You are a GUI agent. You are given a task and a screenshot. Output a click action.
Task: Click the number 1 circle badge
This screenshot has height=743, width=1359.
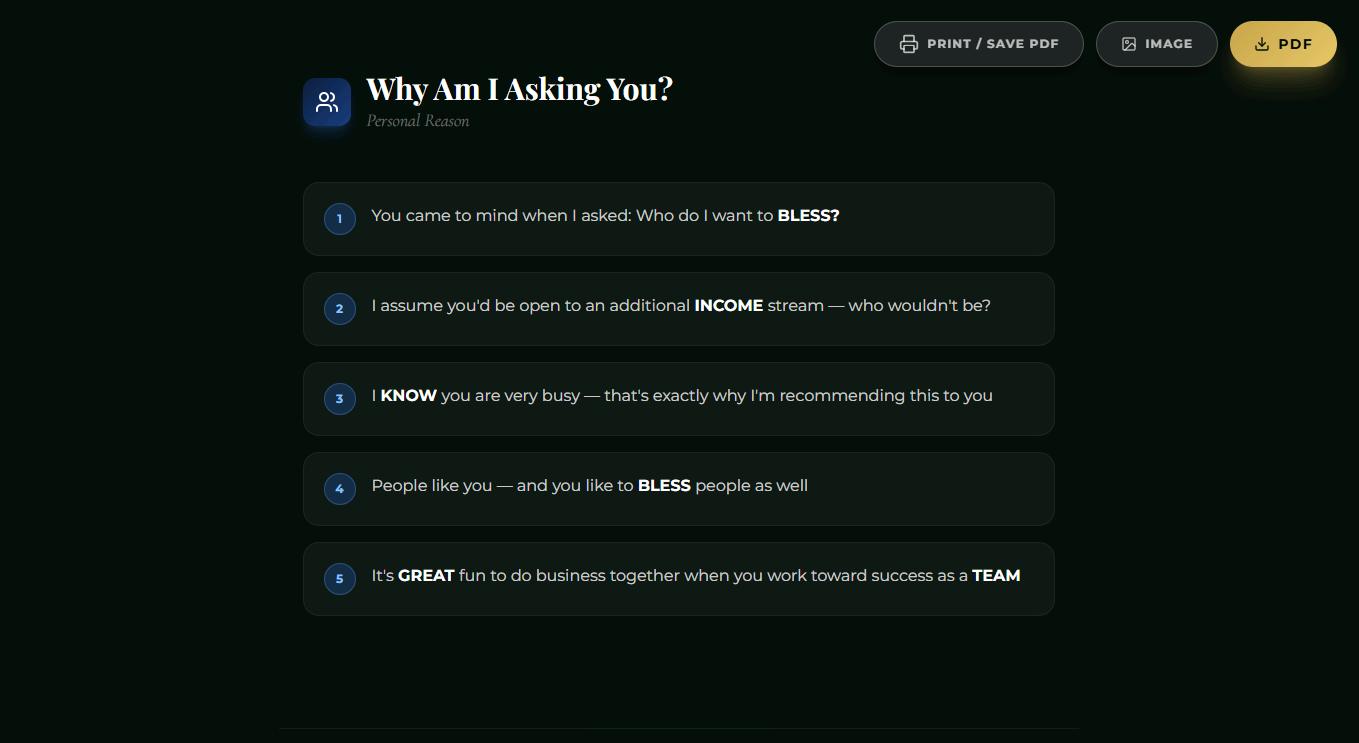(340, 219)
